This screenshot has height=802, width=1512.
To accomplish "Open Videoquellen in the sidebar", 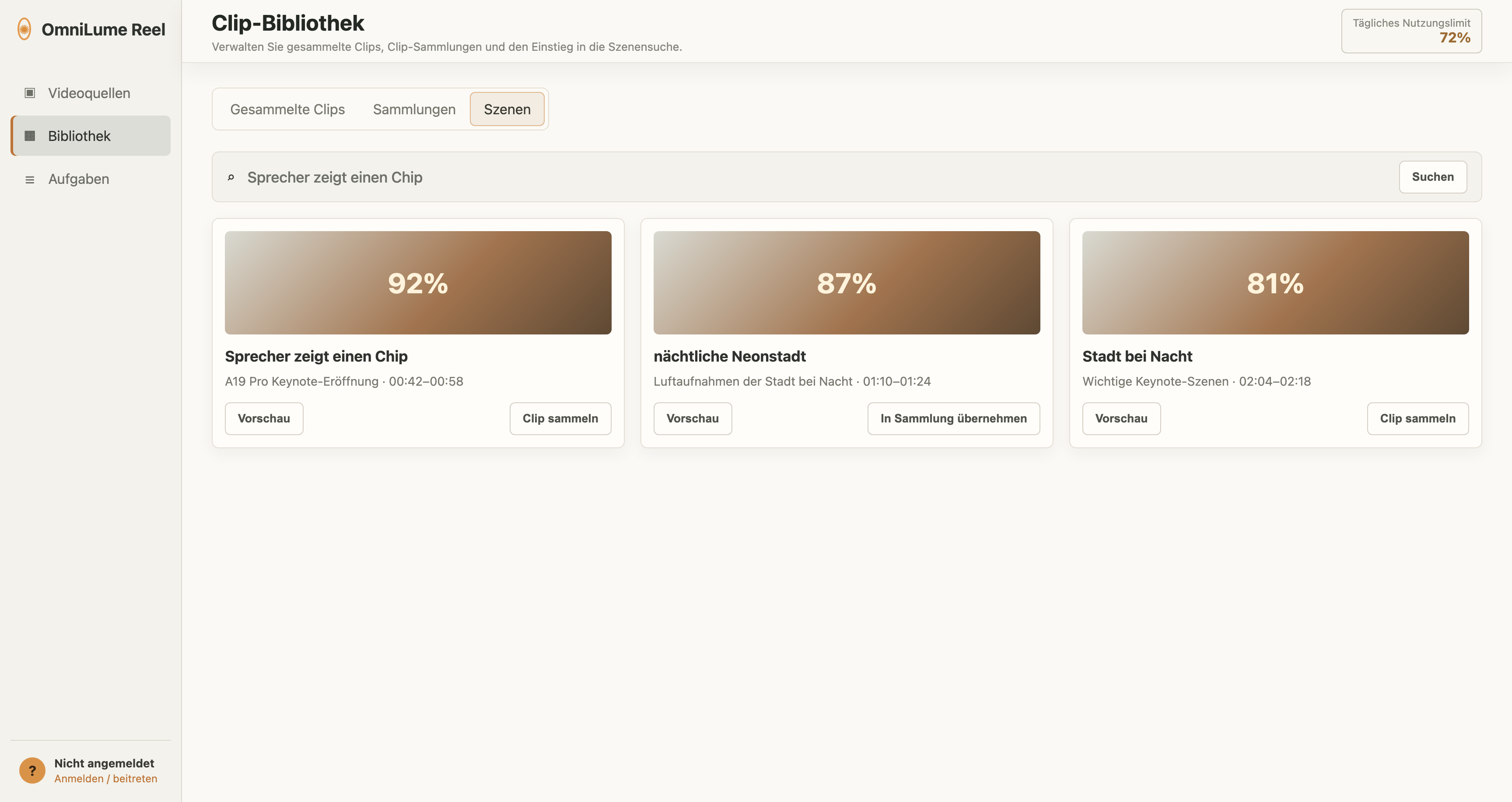I will (91, 93).
